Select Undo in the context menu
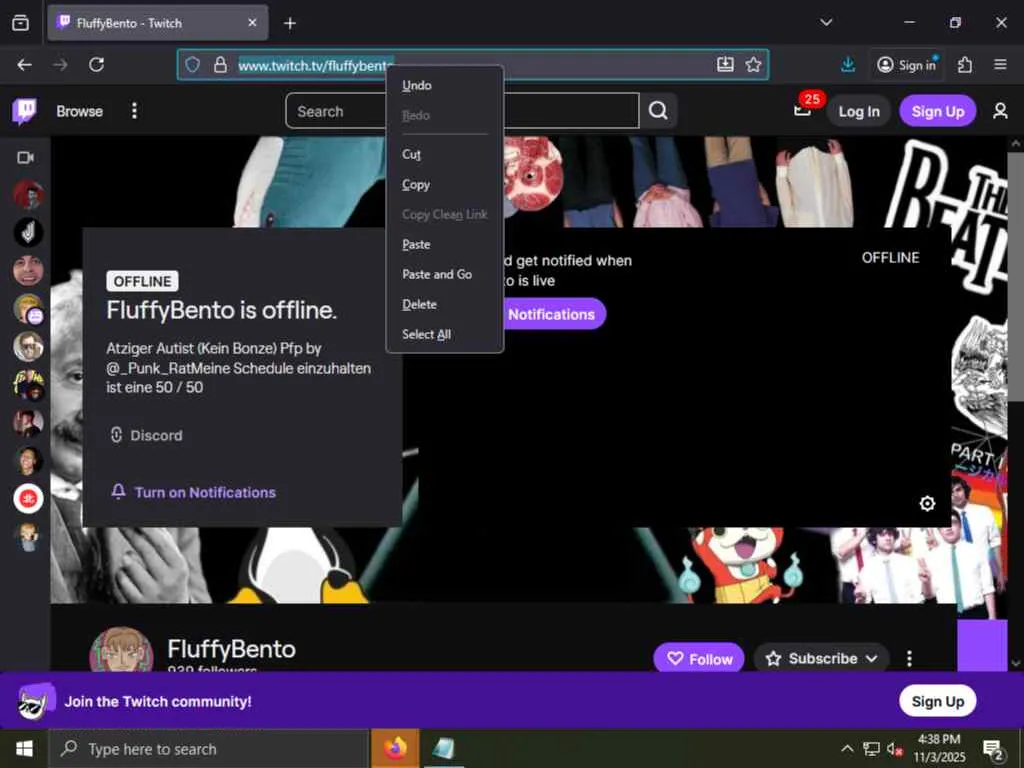This screenshot has height=768, width=1024. 445,86
